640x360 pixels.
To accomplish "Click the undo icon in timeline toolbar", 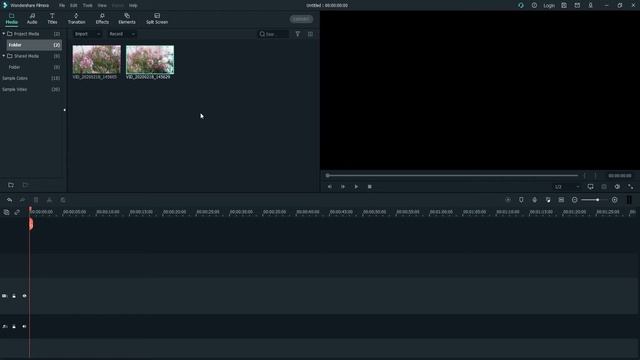I will tap(9, 200).
